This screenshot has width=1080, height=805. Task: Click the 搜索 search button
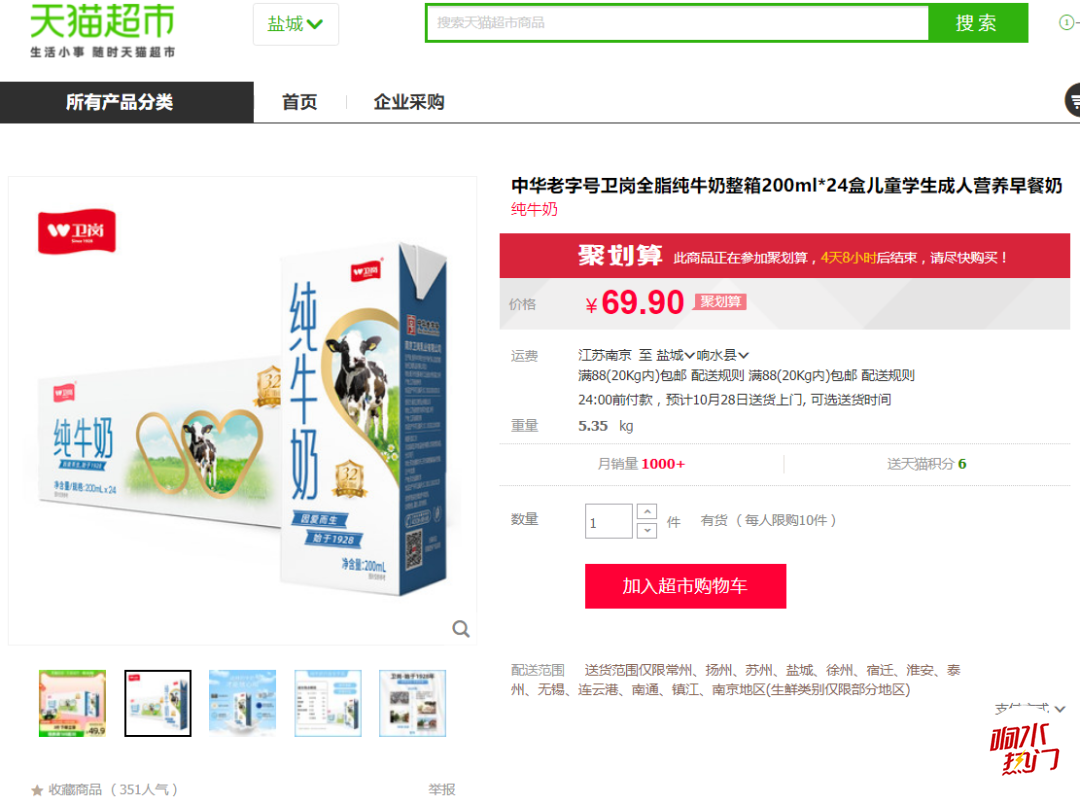coord(977,23)
